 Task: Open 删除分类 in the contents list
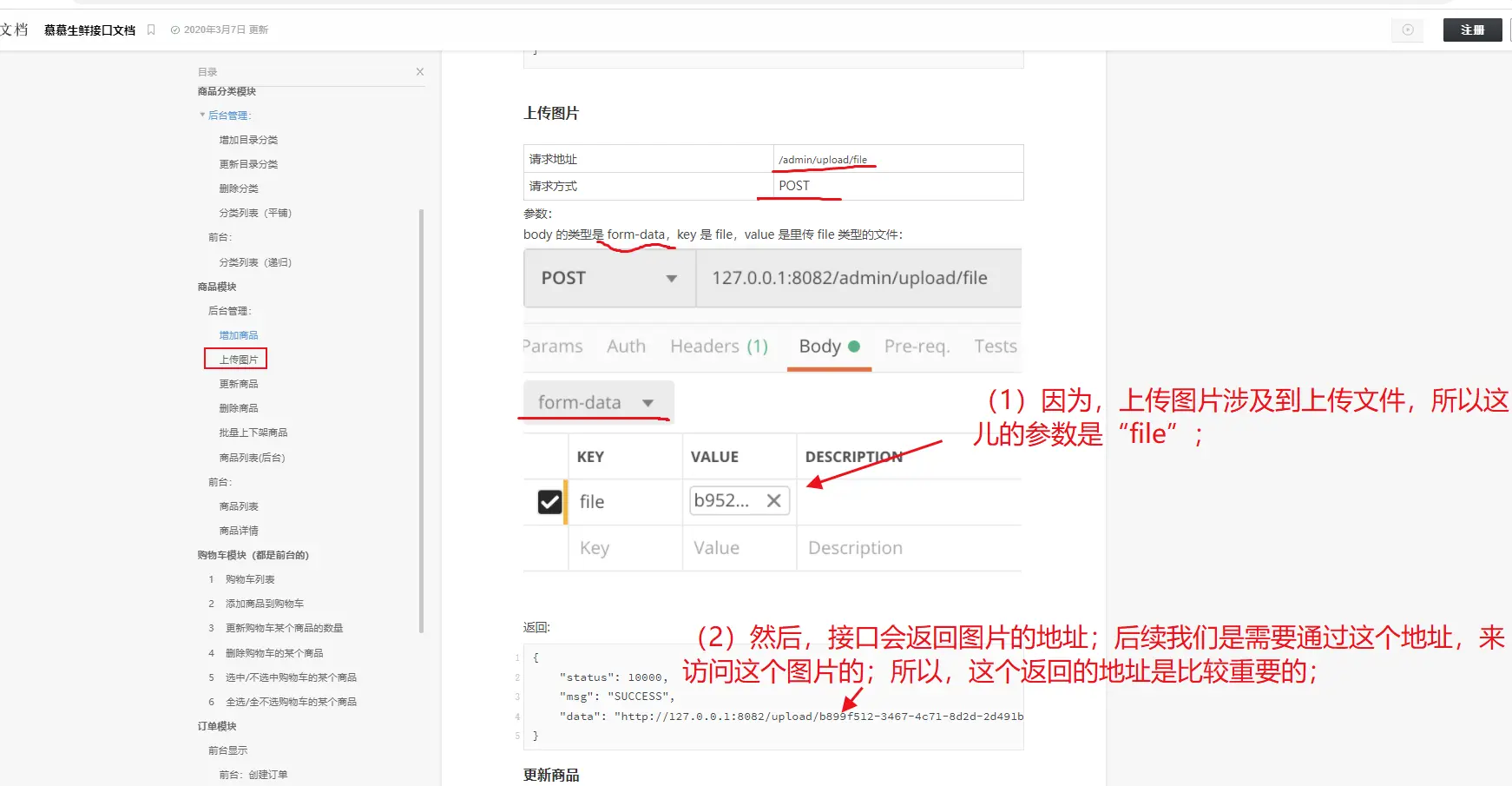(x=239, y=188)
